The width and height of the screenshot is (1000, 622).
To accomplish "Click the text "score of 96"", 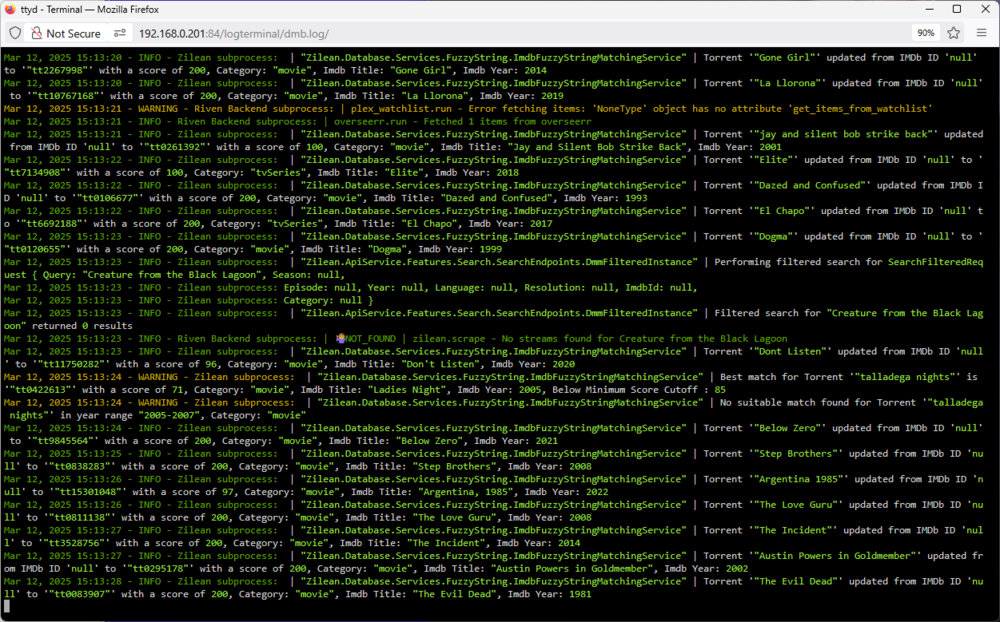I will [x=188, y=364].
